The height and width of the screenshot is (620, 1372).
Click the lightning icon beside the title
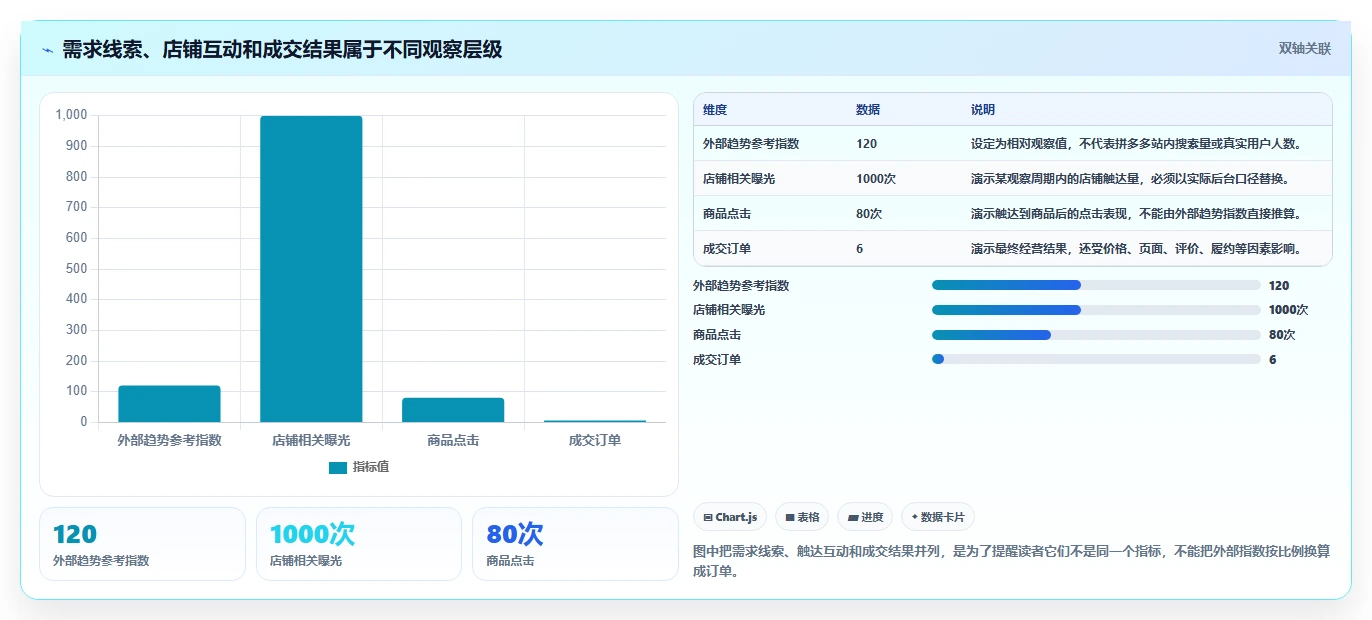pyautogui.click(x=47, y=50)
